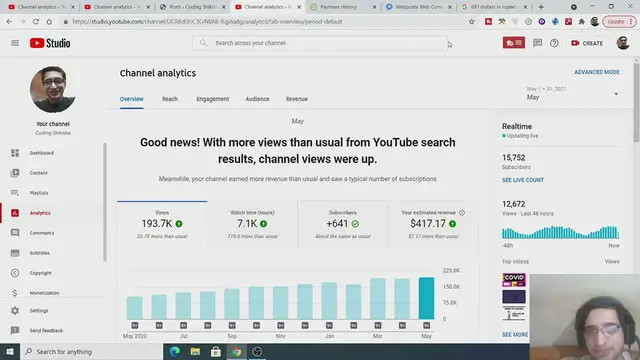Viewport: 640px width, 360px height.
Task: Expand the May date range dropdown
Action: tap(616, 94)
